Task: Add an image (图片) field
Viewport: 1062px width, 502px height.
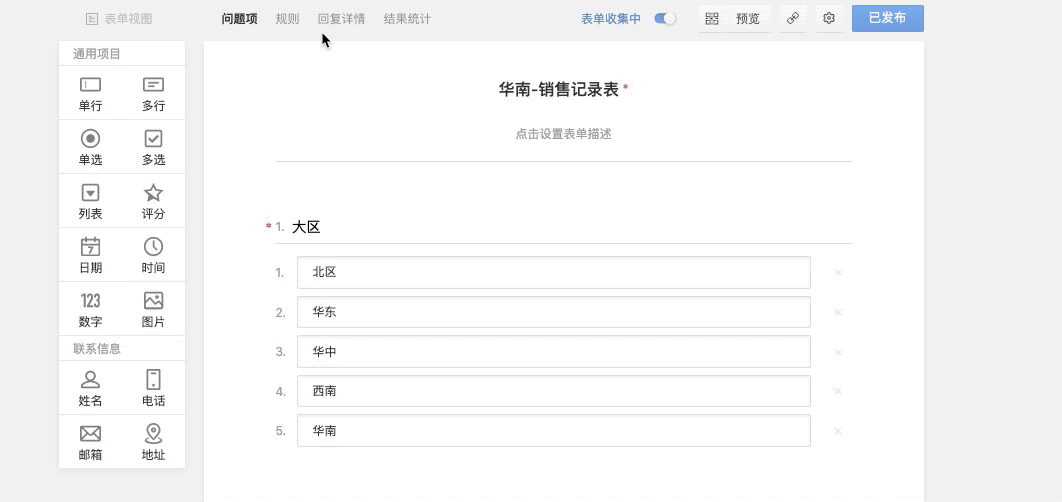Action: (153, 309)
